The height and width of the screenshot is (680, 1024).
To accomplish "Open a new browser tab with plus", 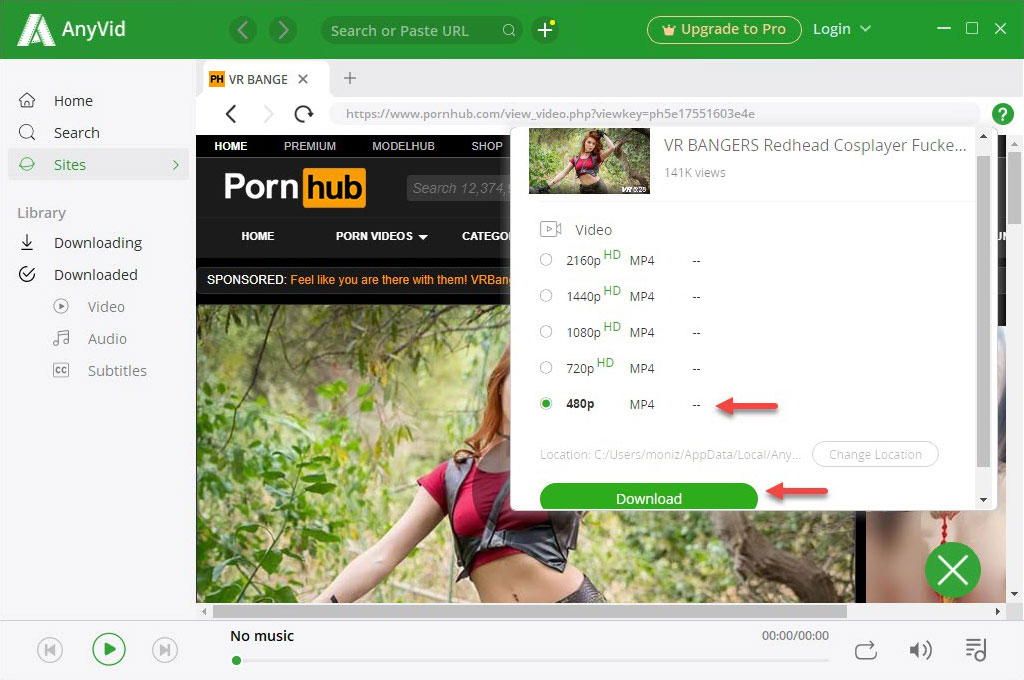I will 350,78.
